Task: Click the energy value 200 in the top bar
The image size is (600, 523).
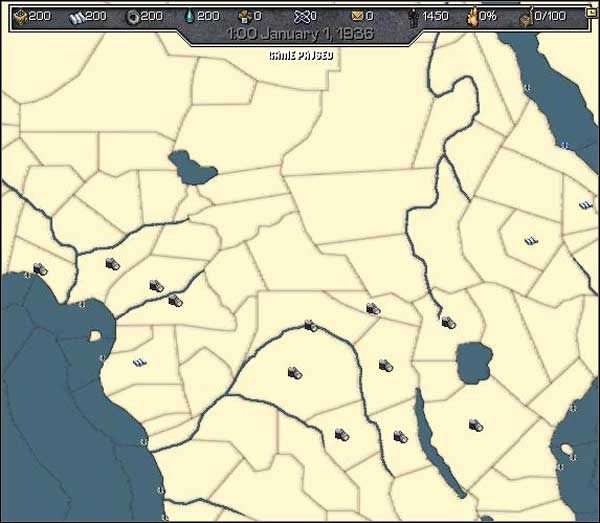Action: coord(38,16)
